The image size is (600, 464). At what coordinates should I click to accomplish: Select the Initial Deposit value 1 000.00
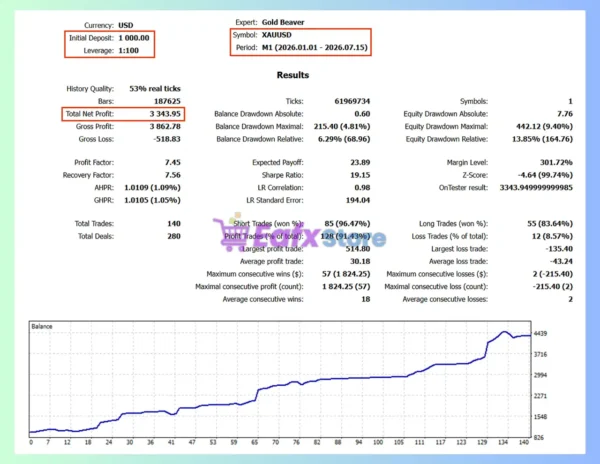point(134,38)
